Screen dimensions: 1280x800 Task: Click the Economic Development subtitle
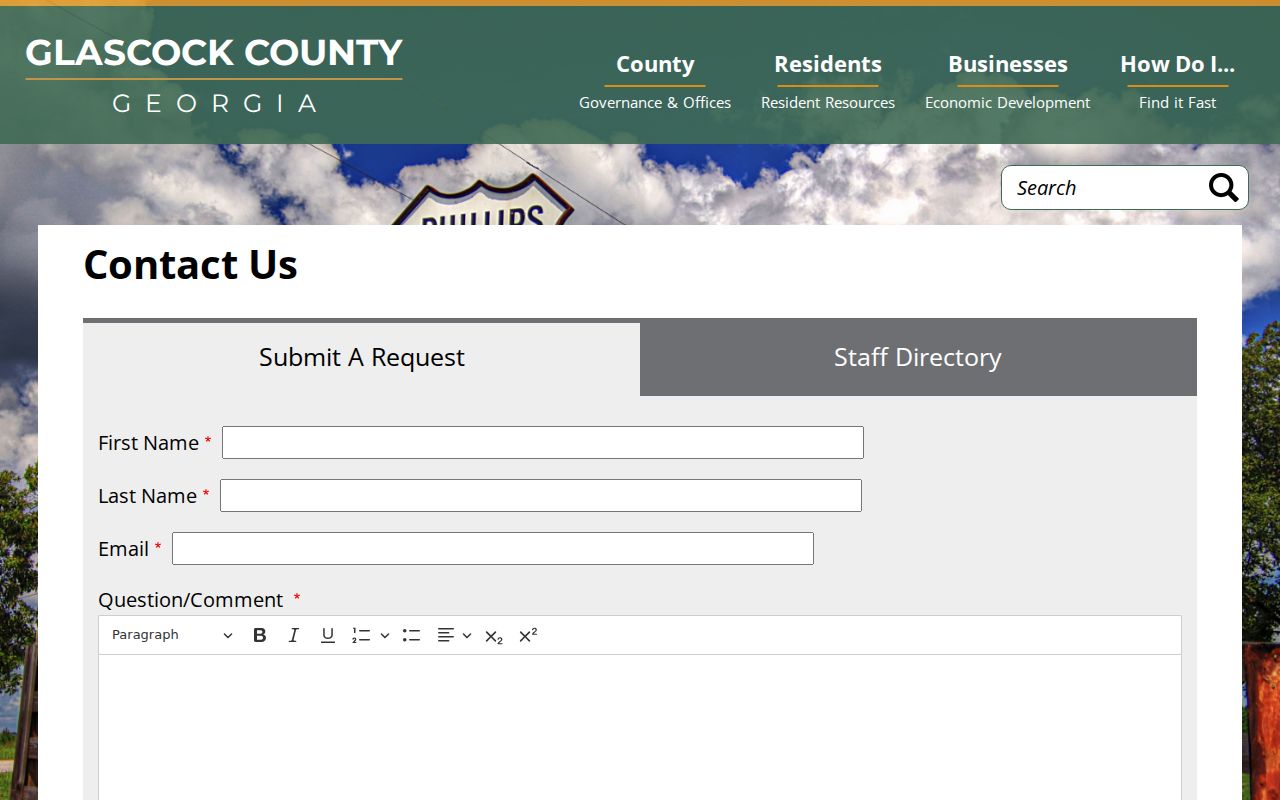[1008, 102]
